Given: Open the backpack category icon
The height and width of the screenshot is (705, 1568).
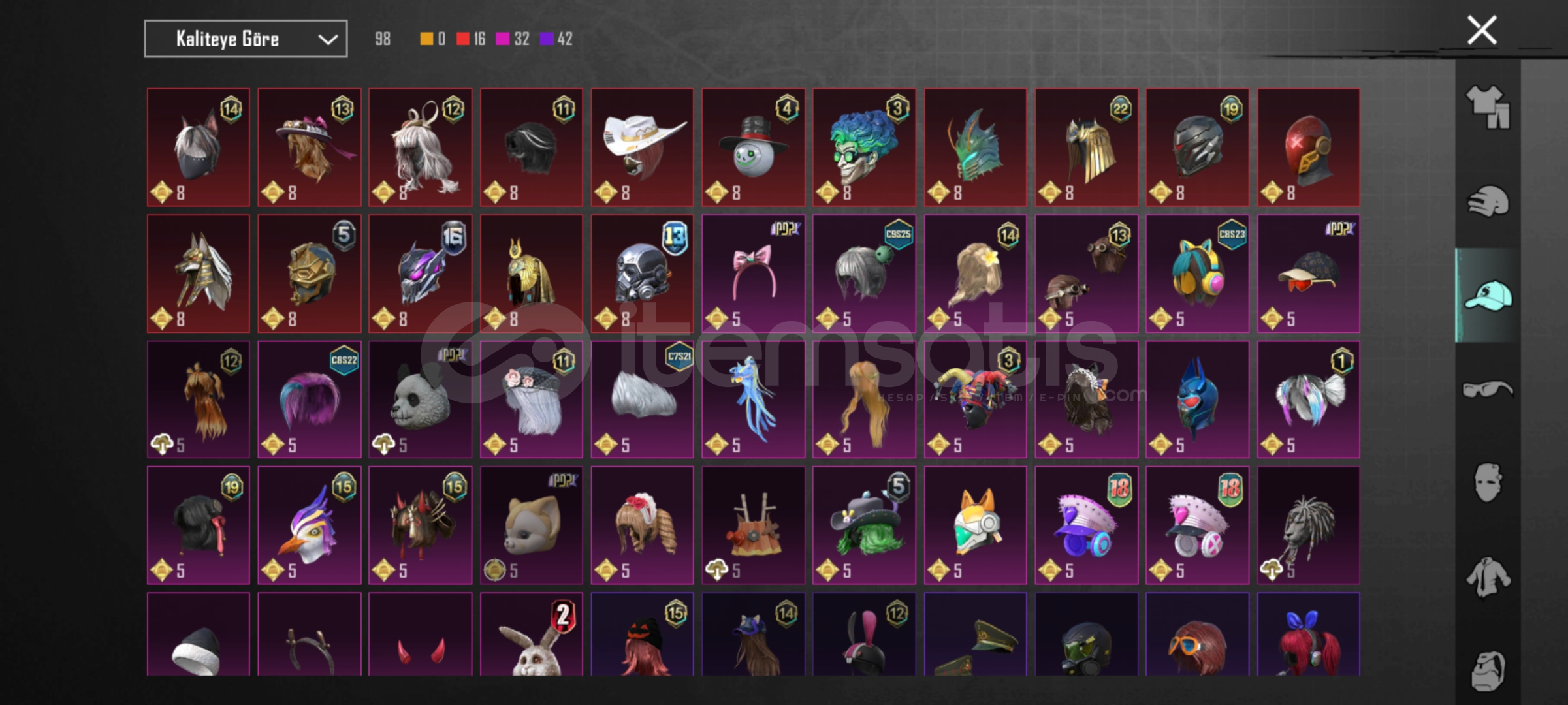Looking at the screenshot, I should coord(1488,670).
